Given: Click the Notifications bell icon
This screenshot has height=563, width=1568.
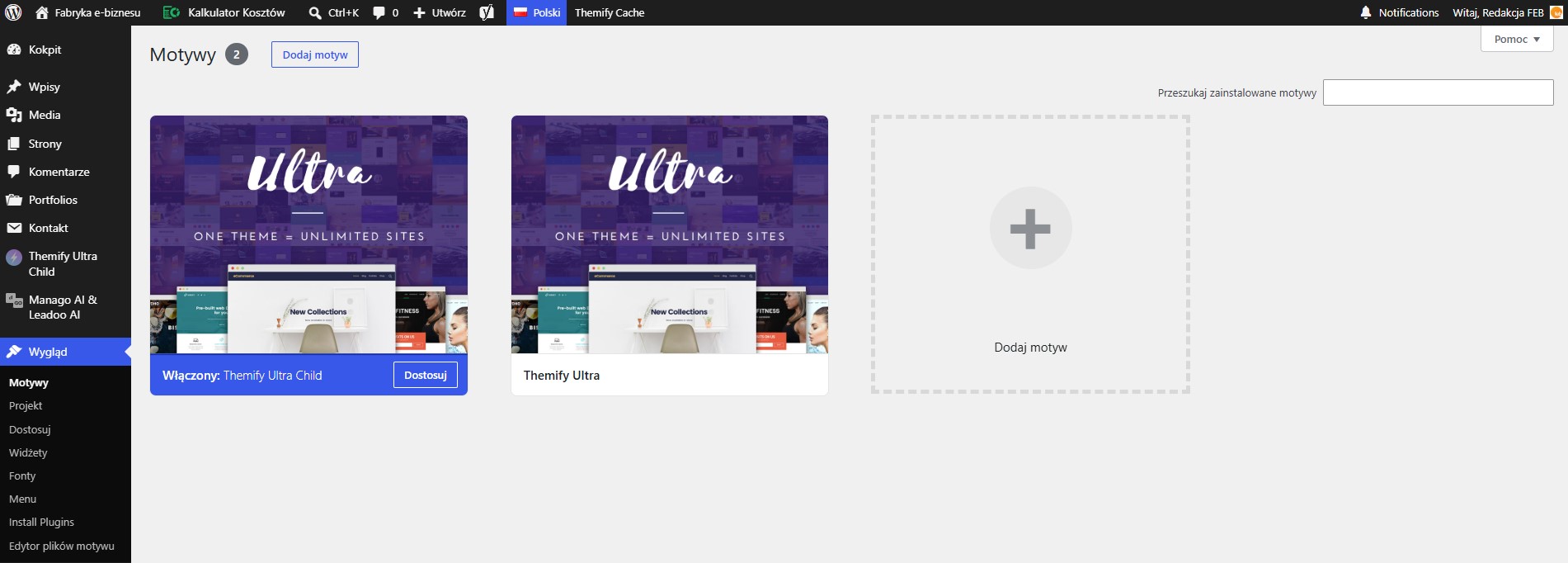Looking at the screenshot, I should point(1366,12).
